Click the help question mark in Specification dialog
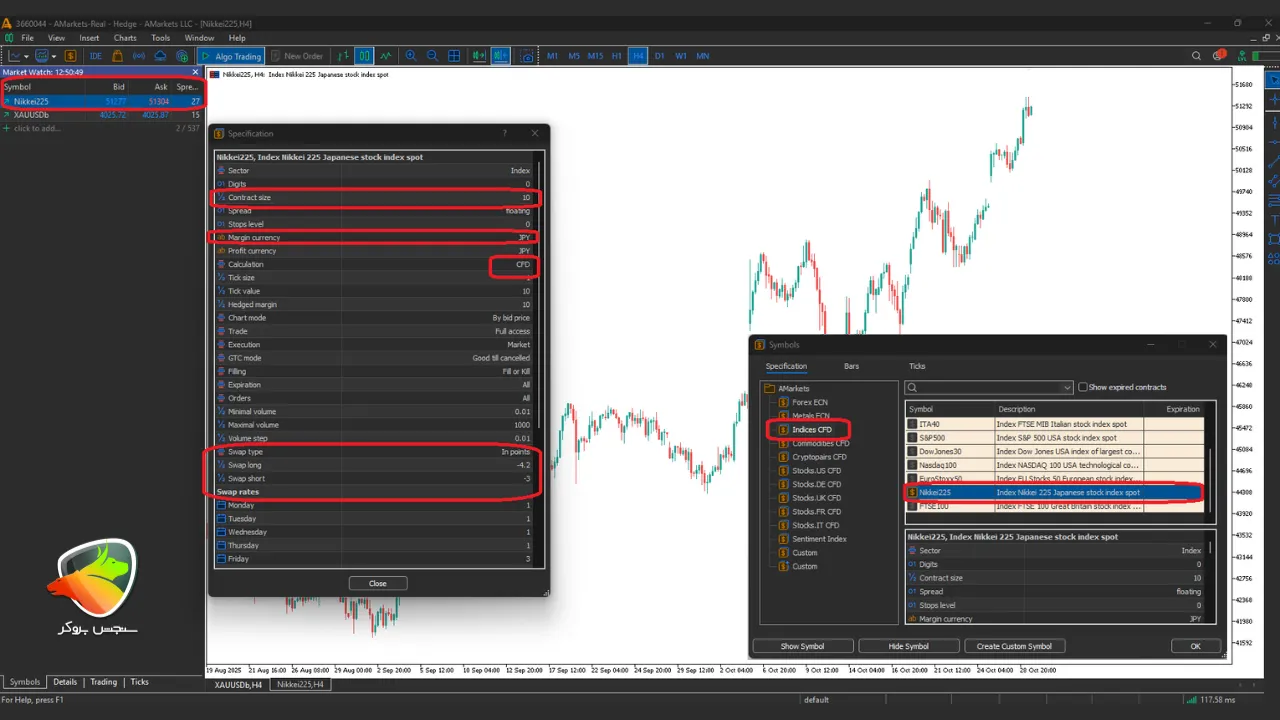This screenshot has width=1280, height=720. point(504,133)
